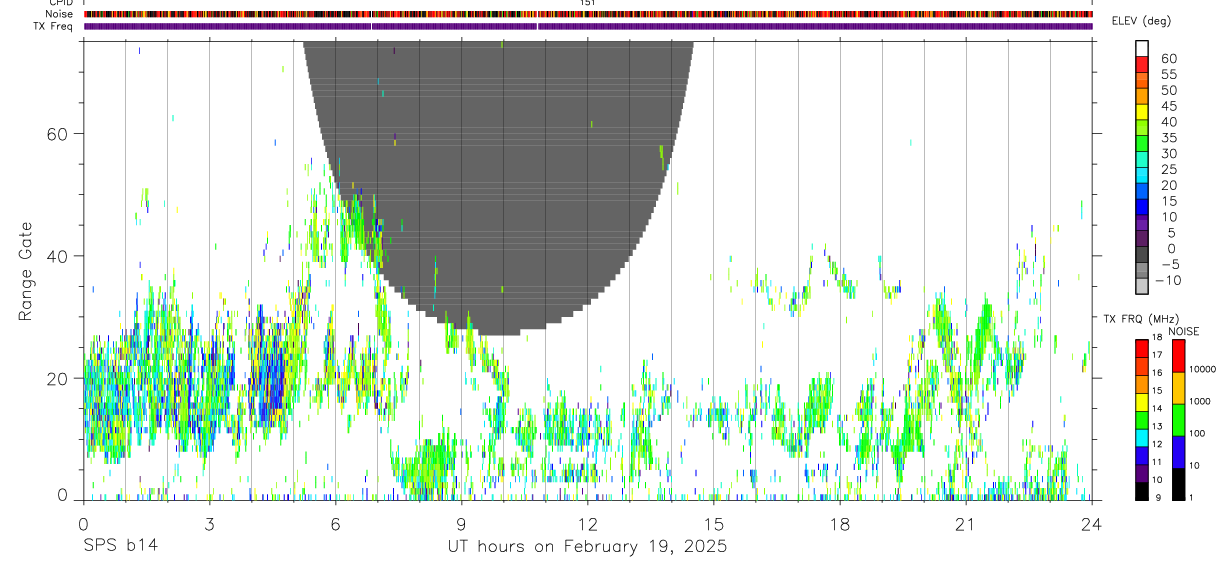Screen dimensions: 1228x567
Task: Click the 12 tick label on the UT hours axis
Action: tap(587, 524)
